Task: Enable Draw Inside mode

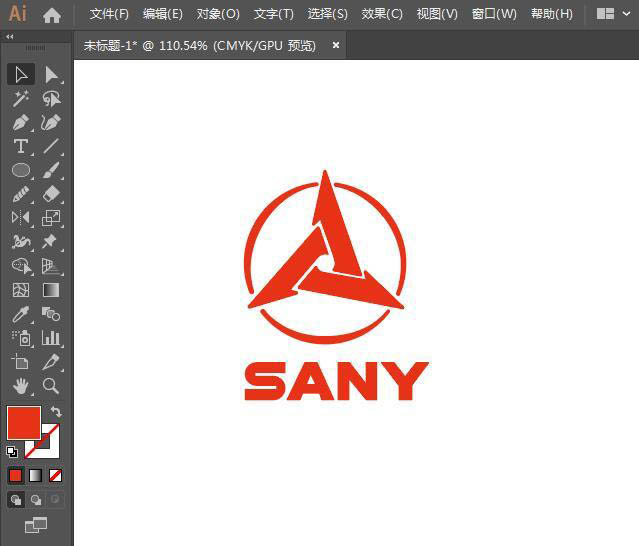Action: point(55,500)
